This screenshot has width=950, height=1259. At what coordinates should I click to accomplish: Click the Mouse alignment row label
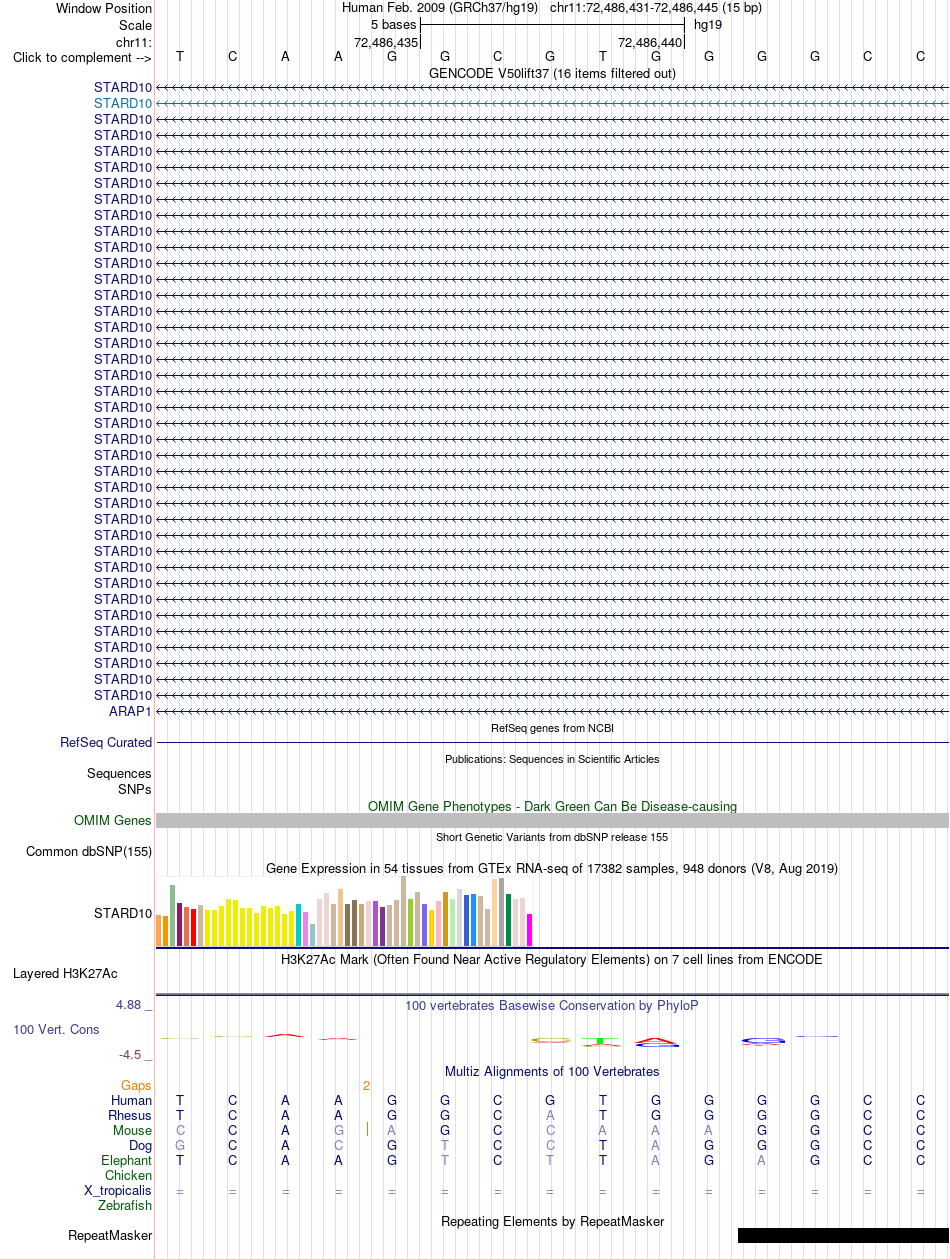pos(133,1130)
